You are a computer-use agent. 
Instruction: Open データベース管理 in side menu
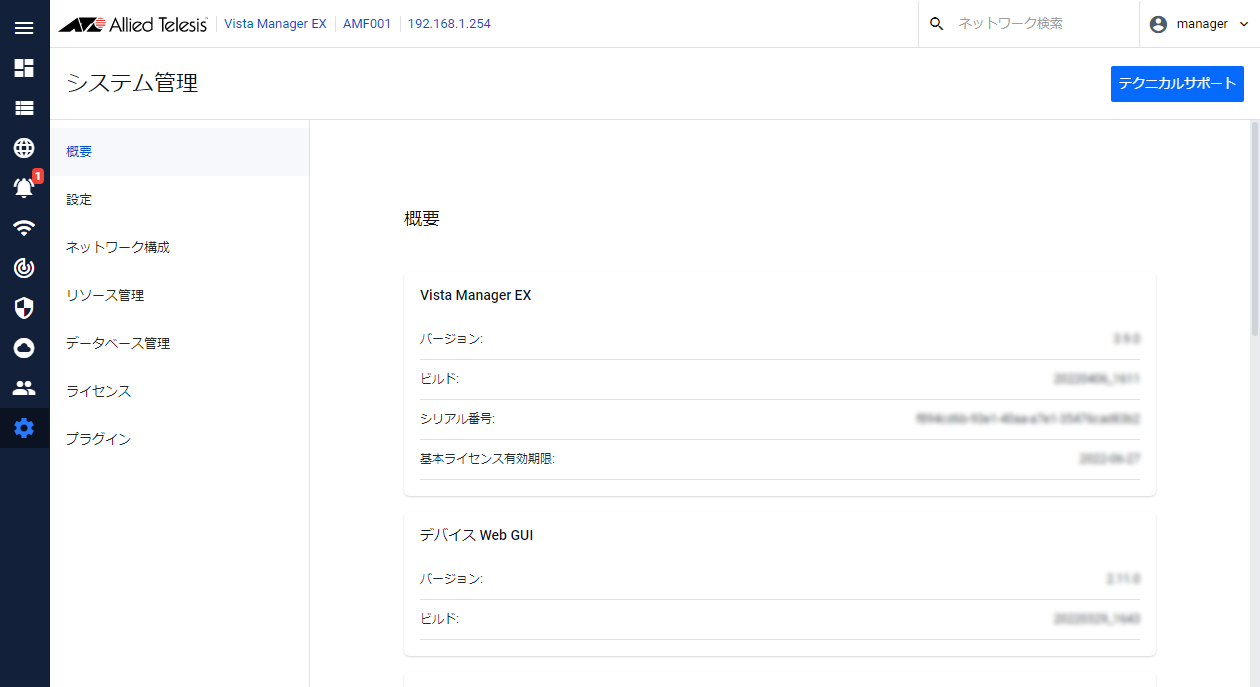coord(118,343)
